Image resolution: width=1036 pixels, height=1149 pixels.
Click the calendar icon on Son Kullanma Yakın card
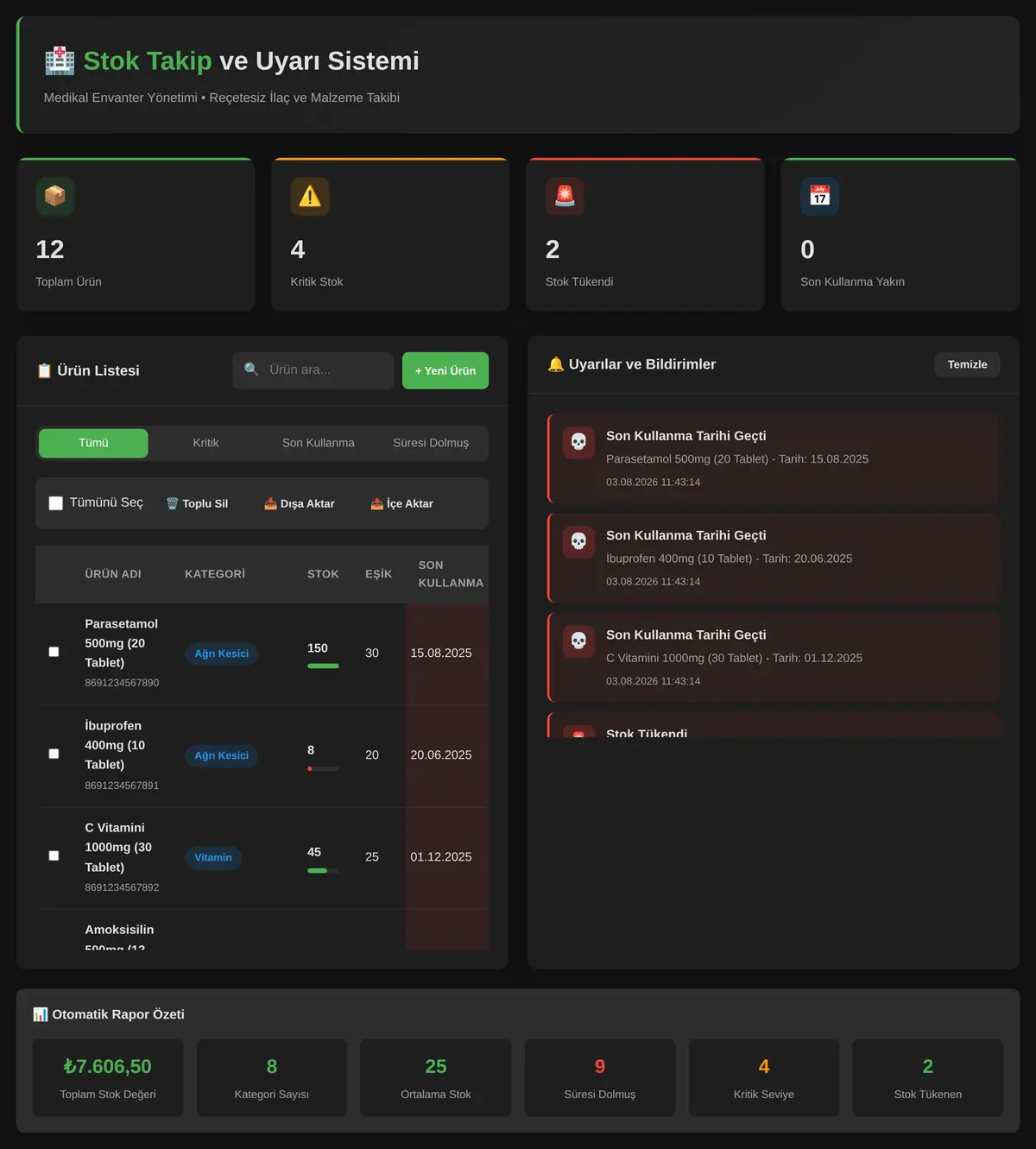pos(819,196)
